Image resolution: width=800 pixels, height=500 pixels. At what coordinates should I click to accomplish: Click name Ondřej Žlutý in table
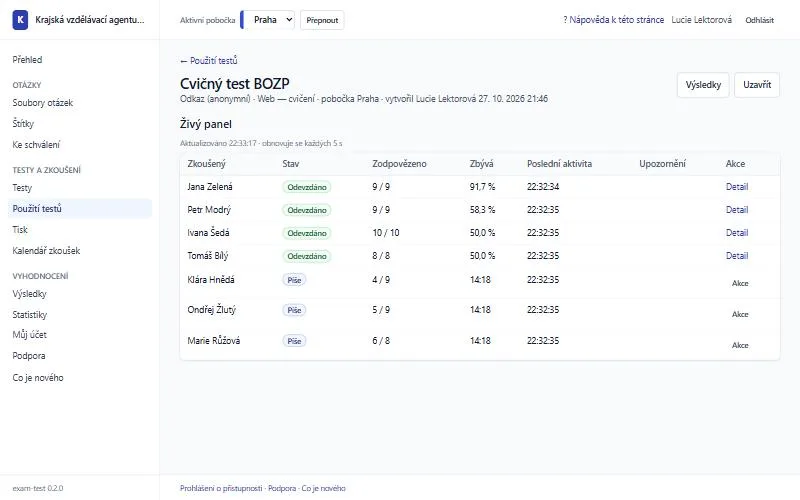pos(212,310)
